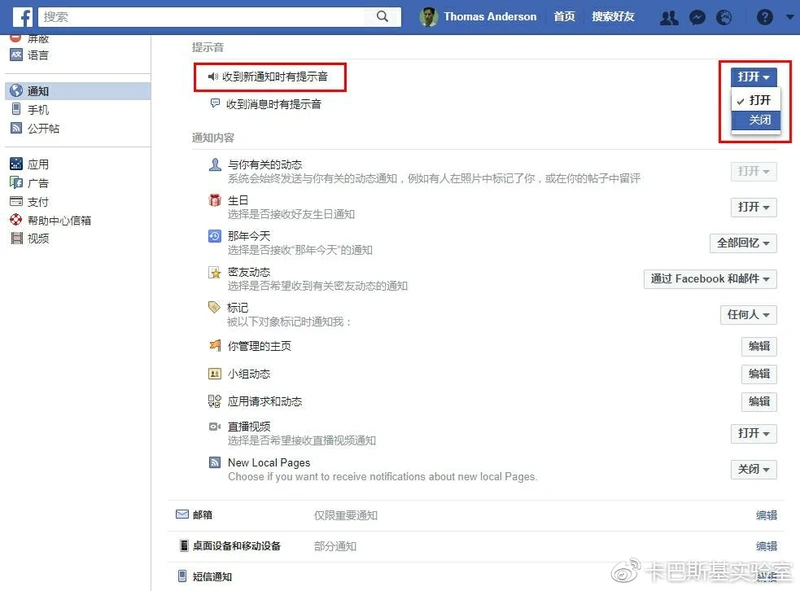Click 编辑 button for 你管理的主页
Viewport: 800px width, 591px height.
[x=759, y=346]
